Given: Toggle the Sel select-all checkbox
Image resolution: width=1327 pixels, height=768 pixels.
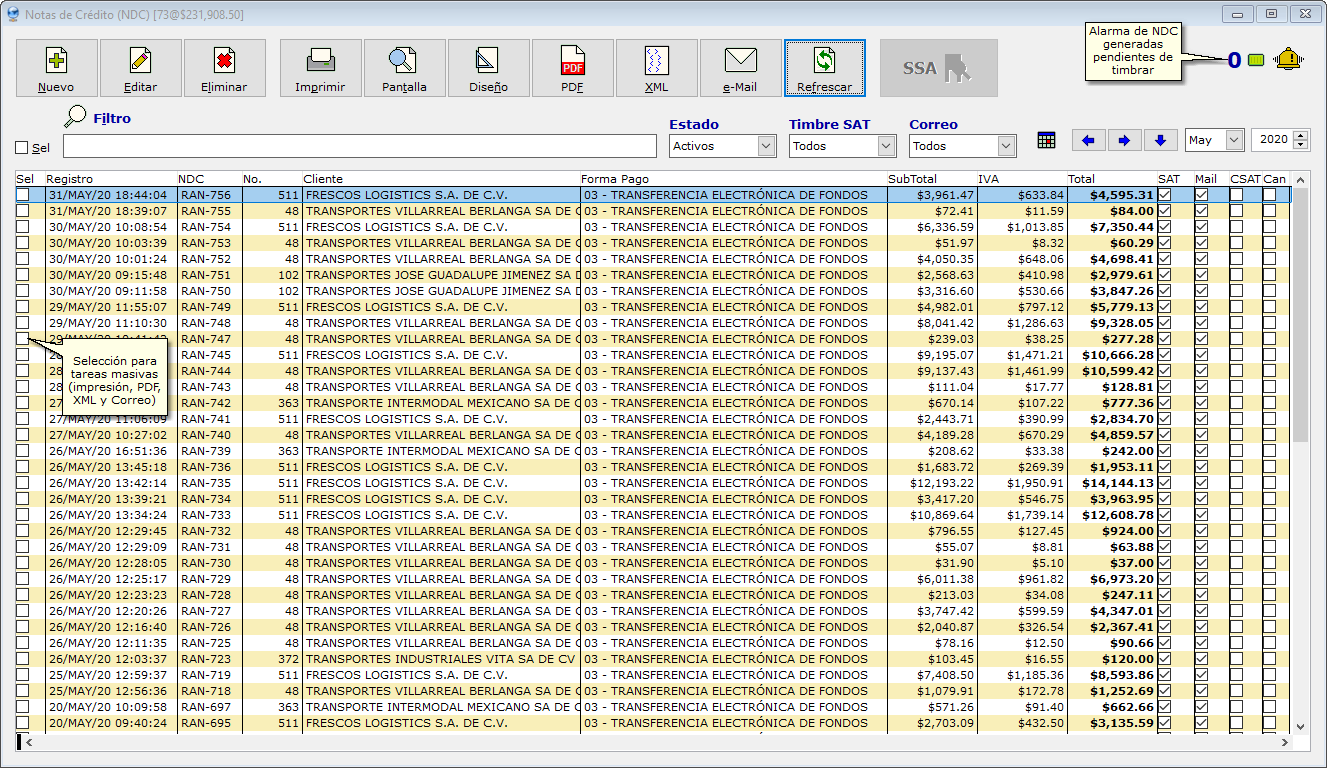Looking at the screenshot, I should [22, 148].
